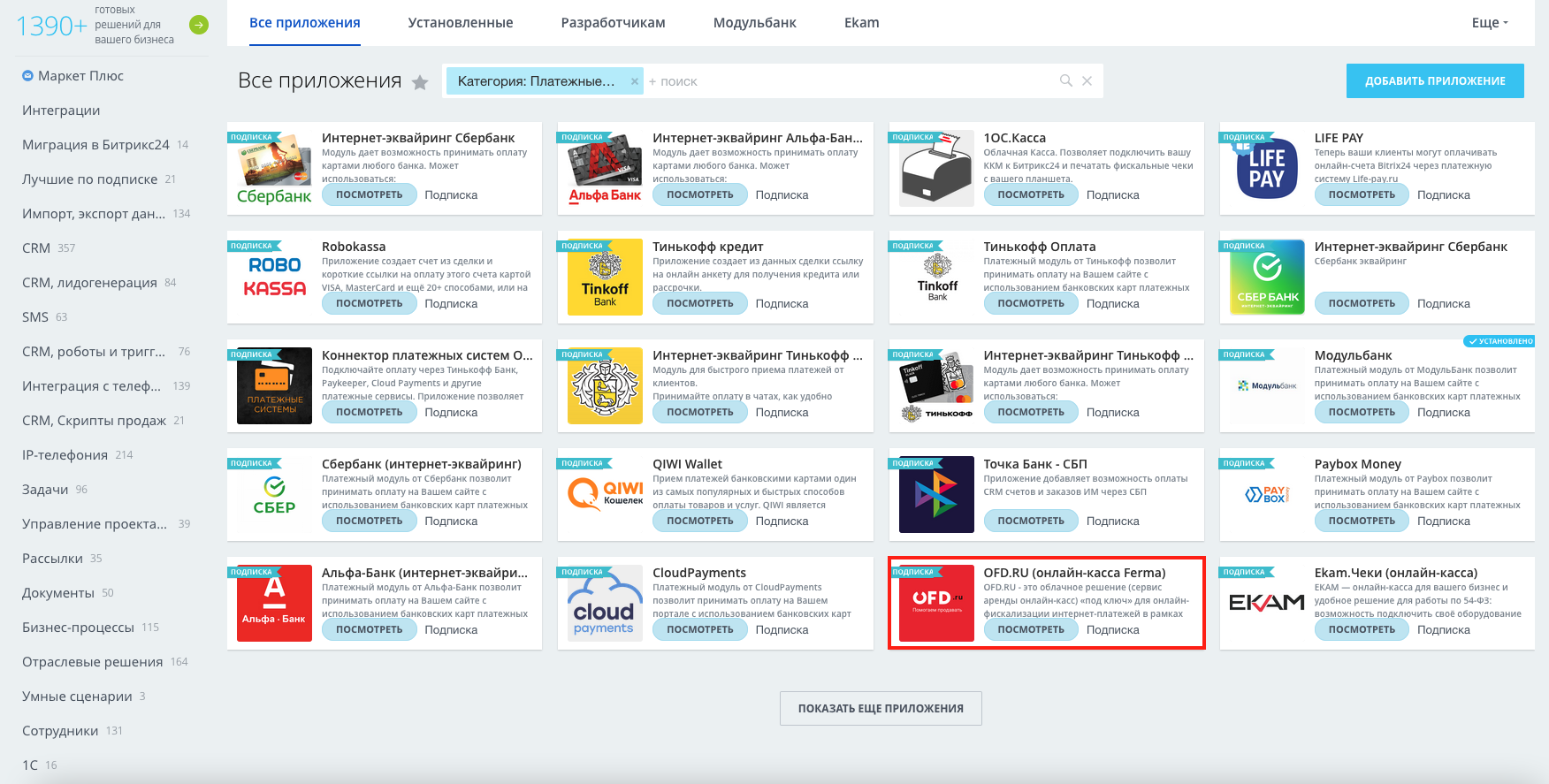Click ПОКАЗАТЬ ЕЩЕ ПРИЛОЖЕНИЯ button
The height and width of the screenshot is (784, 1549).
881,708
